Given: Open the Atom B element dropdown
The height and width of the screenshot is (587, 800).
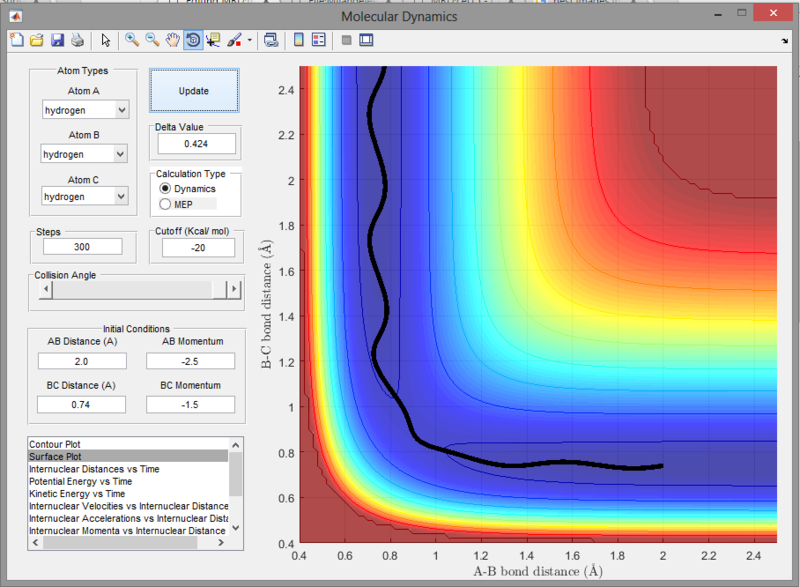Looking at the screenshot, I should pos(85,154).
